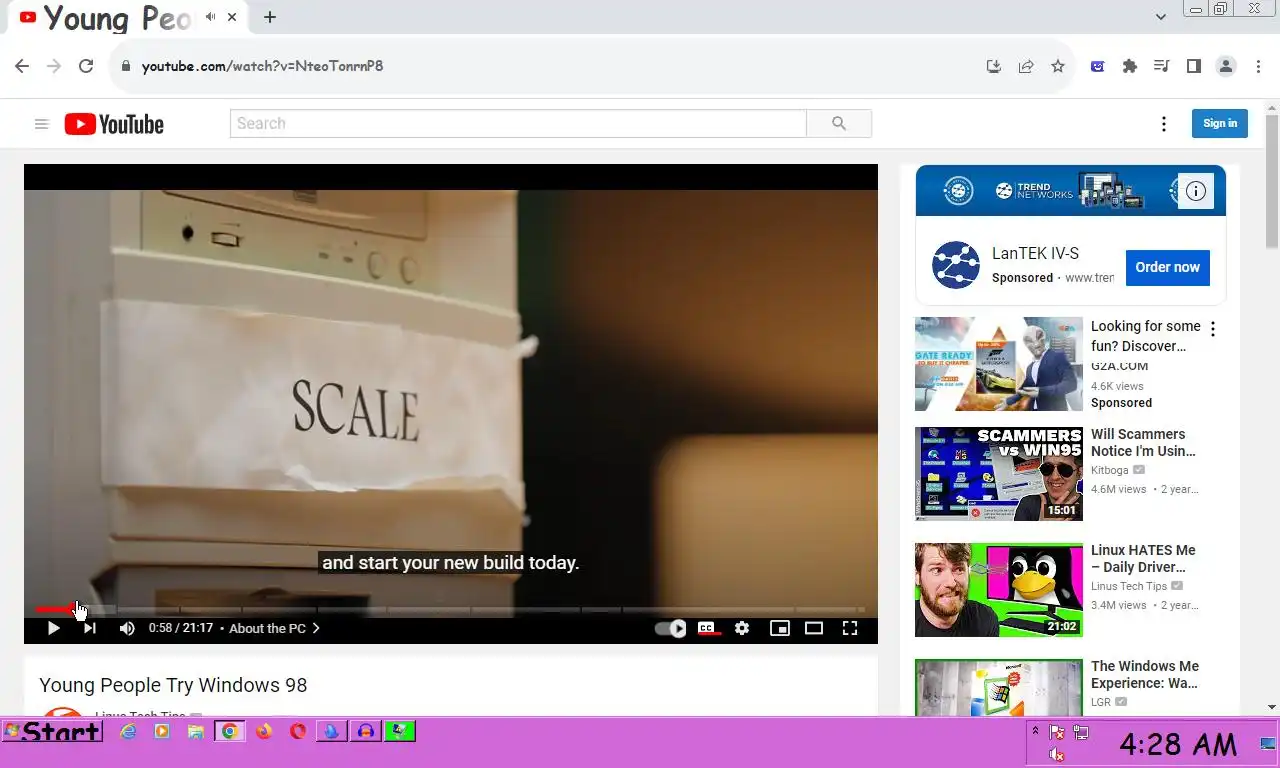This screenshot has height=768, width=1280.
Task: Click the search magnifier button
Action: (x=839, y=123)
